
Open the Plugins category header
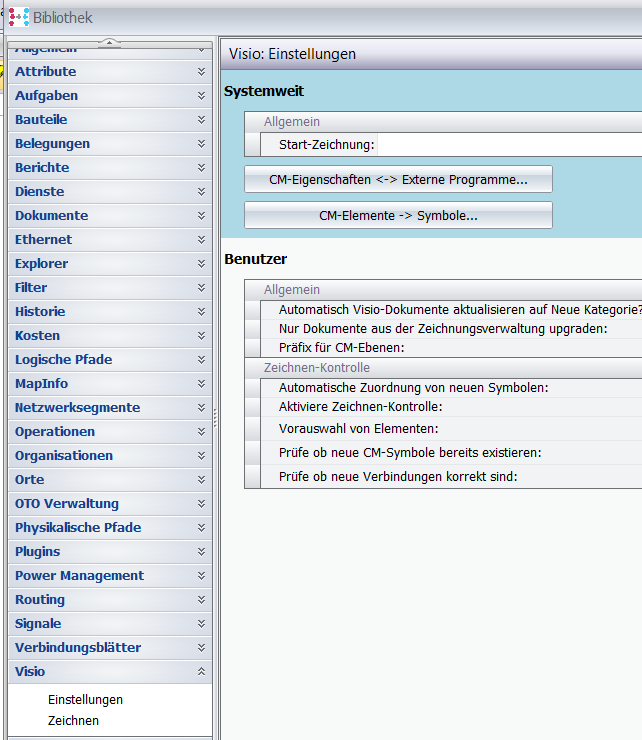pos(110,552)
